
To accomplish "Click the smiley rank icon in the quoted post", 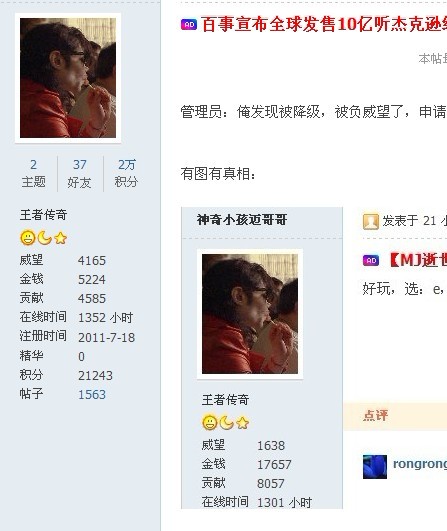I will (210, 423).
